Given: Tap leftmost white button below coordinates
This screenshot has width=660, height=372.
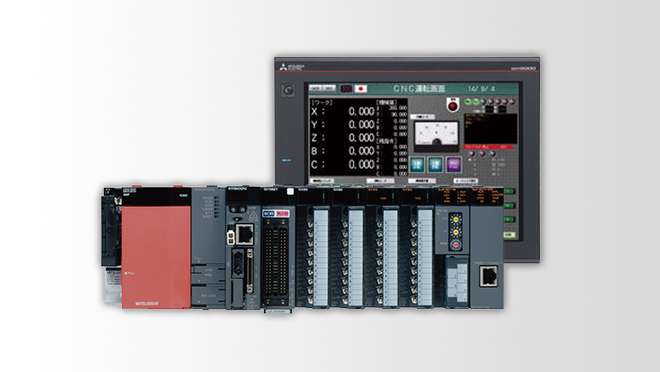Looking at the screenshot, I should pyautogui.click(x=322, y=181).
